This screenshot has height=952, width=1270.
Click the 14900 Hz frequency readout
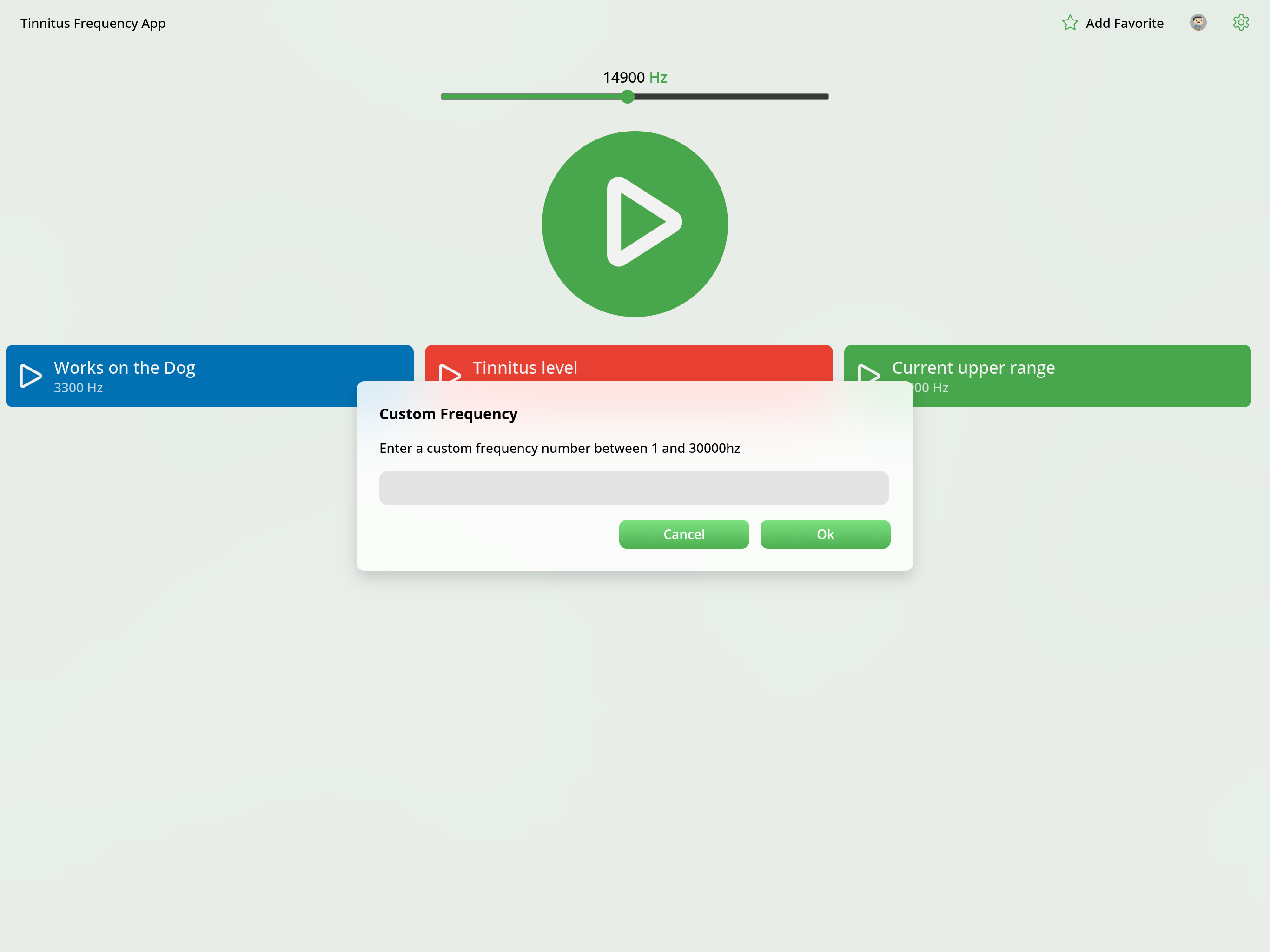click(x=635, y=78)
